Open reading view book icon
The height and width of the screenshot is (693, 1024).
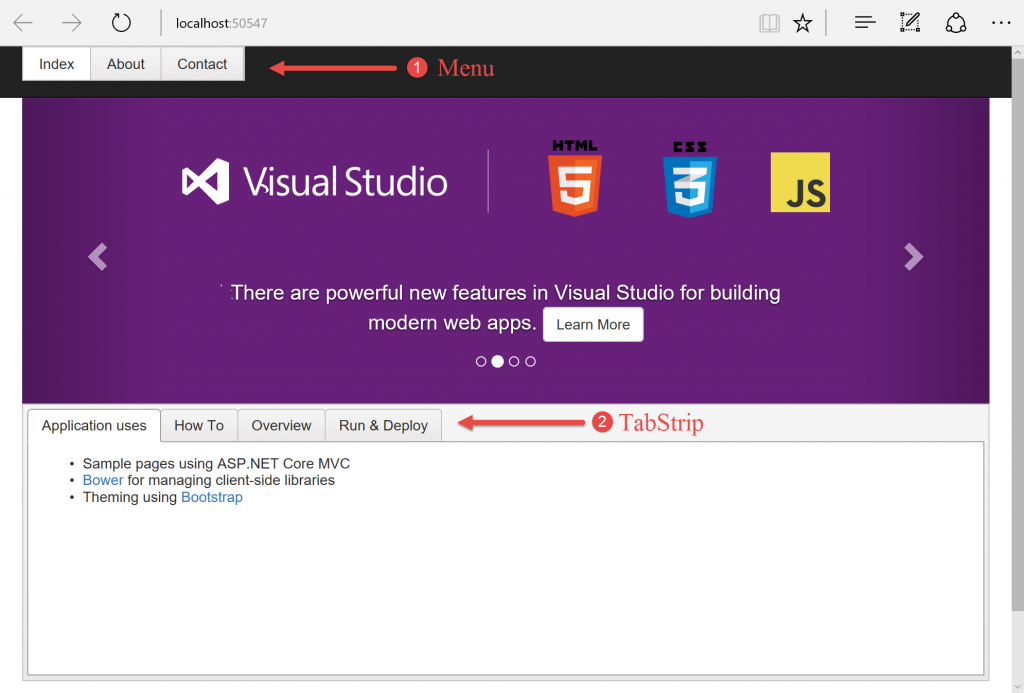[x=769, y=24]
